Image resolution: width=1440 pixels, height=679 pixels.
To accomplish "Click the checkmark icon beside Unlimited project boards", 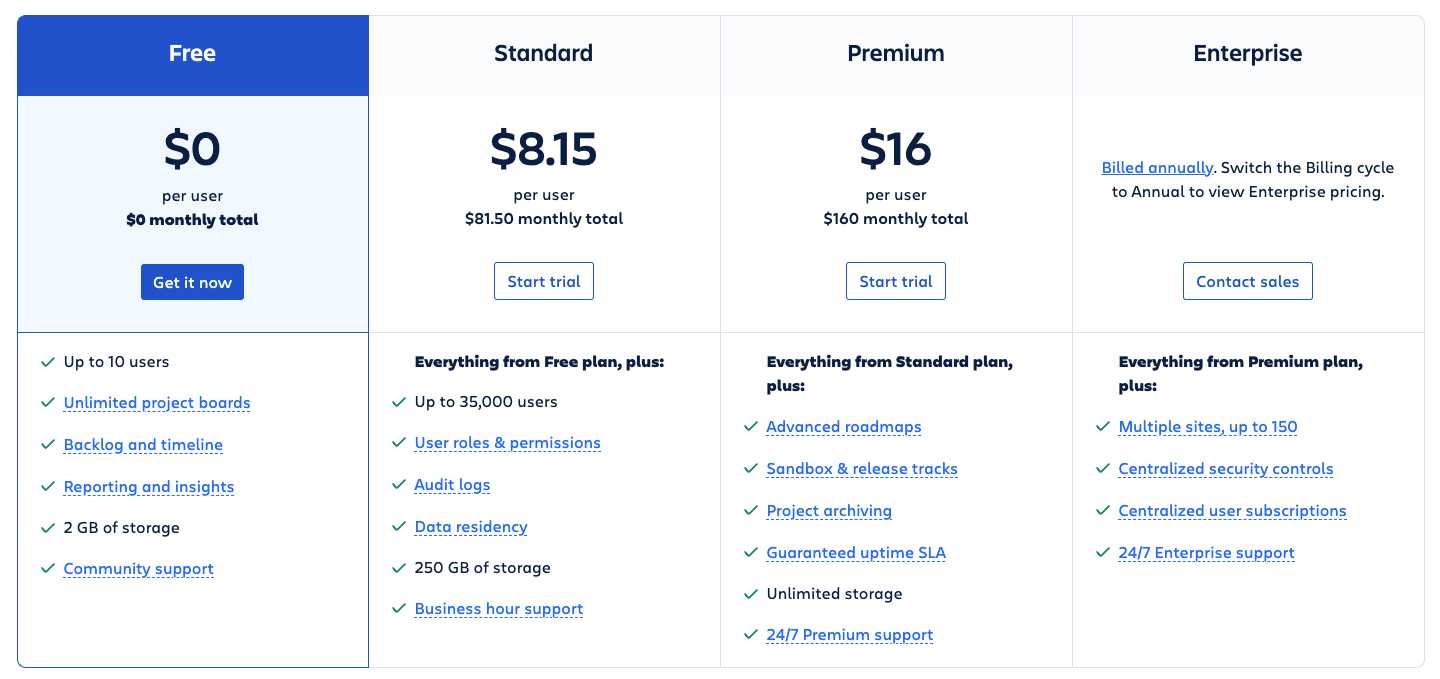I will point(47,402).
